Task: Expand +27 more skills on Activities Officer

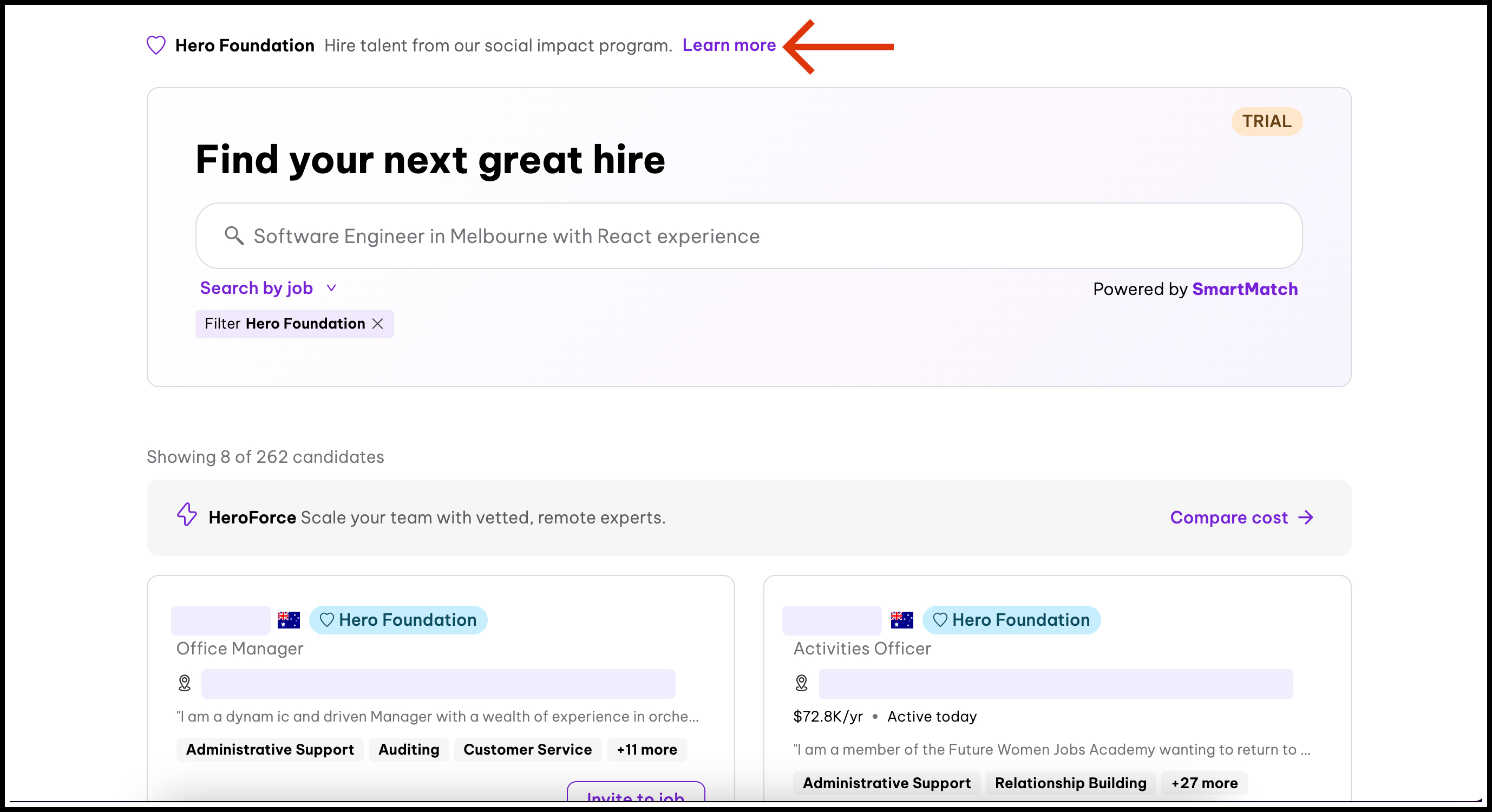Action: [1204, 783]
